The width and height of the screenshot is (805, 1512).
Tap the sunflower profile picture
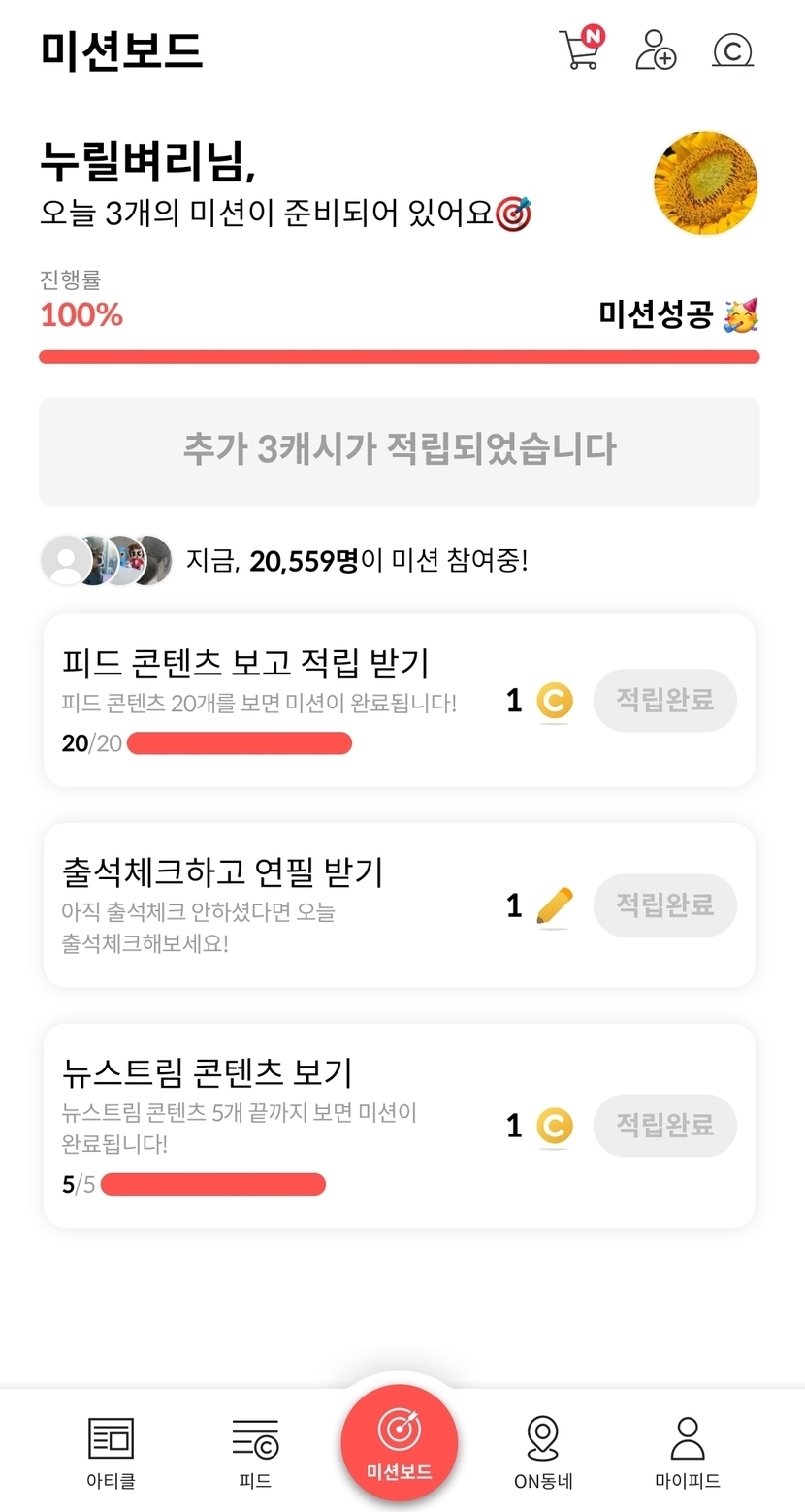click(705, 183)
